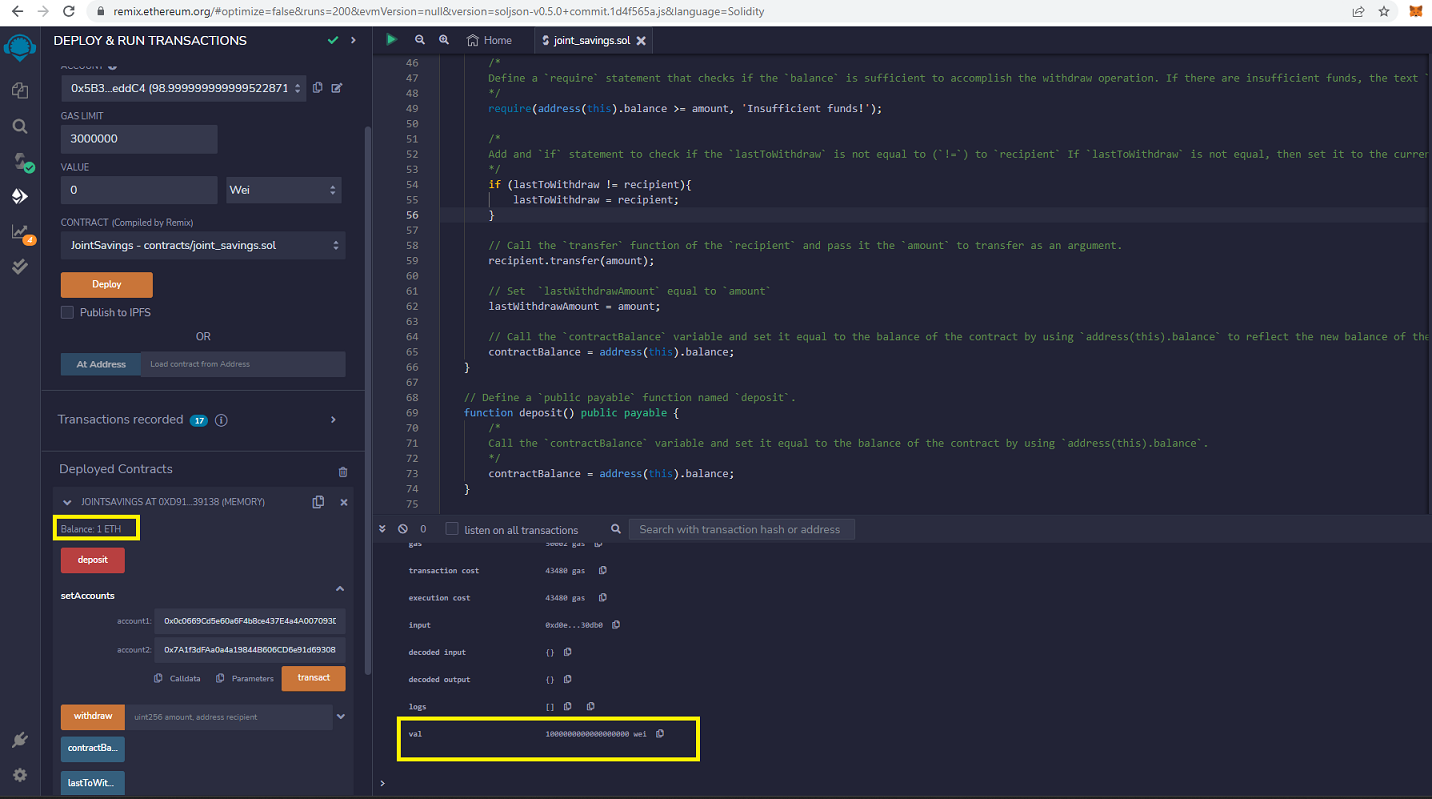Clear all deployed contracts with trash icon
1432x799 pixels.
tap(343, 471)
